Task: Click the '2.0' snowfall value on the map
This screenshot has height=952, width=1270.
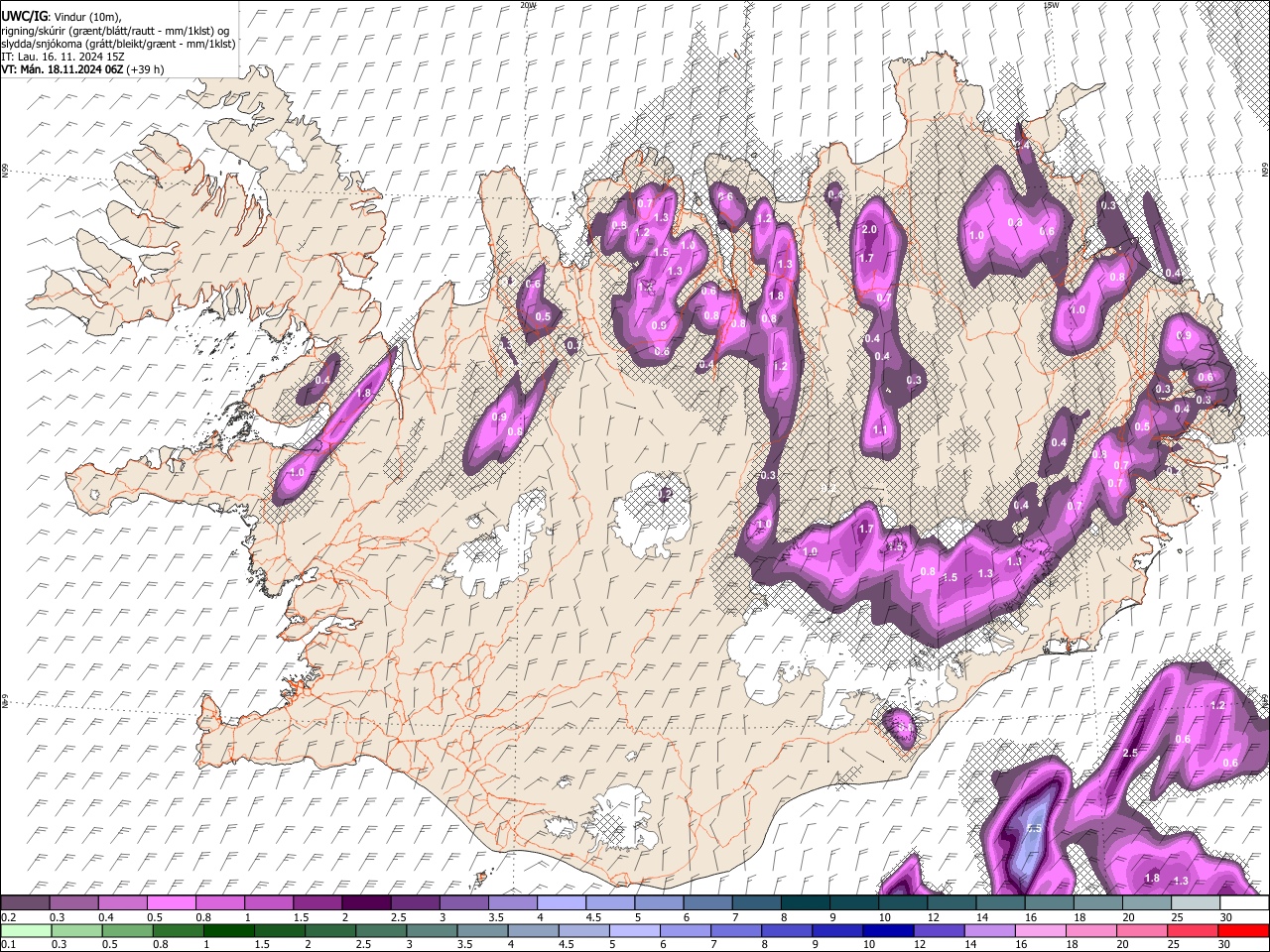Action: click(x=869, y=230)
